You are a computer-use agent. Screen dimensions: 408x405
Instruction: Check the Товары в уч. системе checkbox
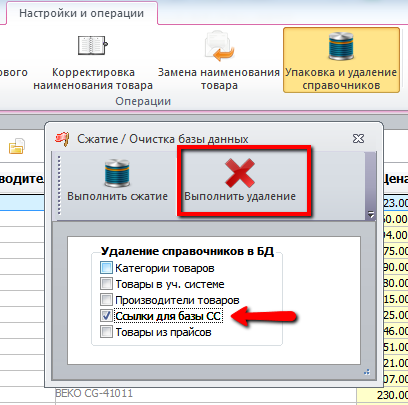coord(106,284)
